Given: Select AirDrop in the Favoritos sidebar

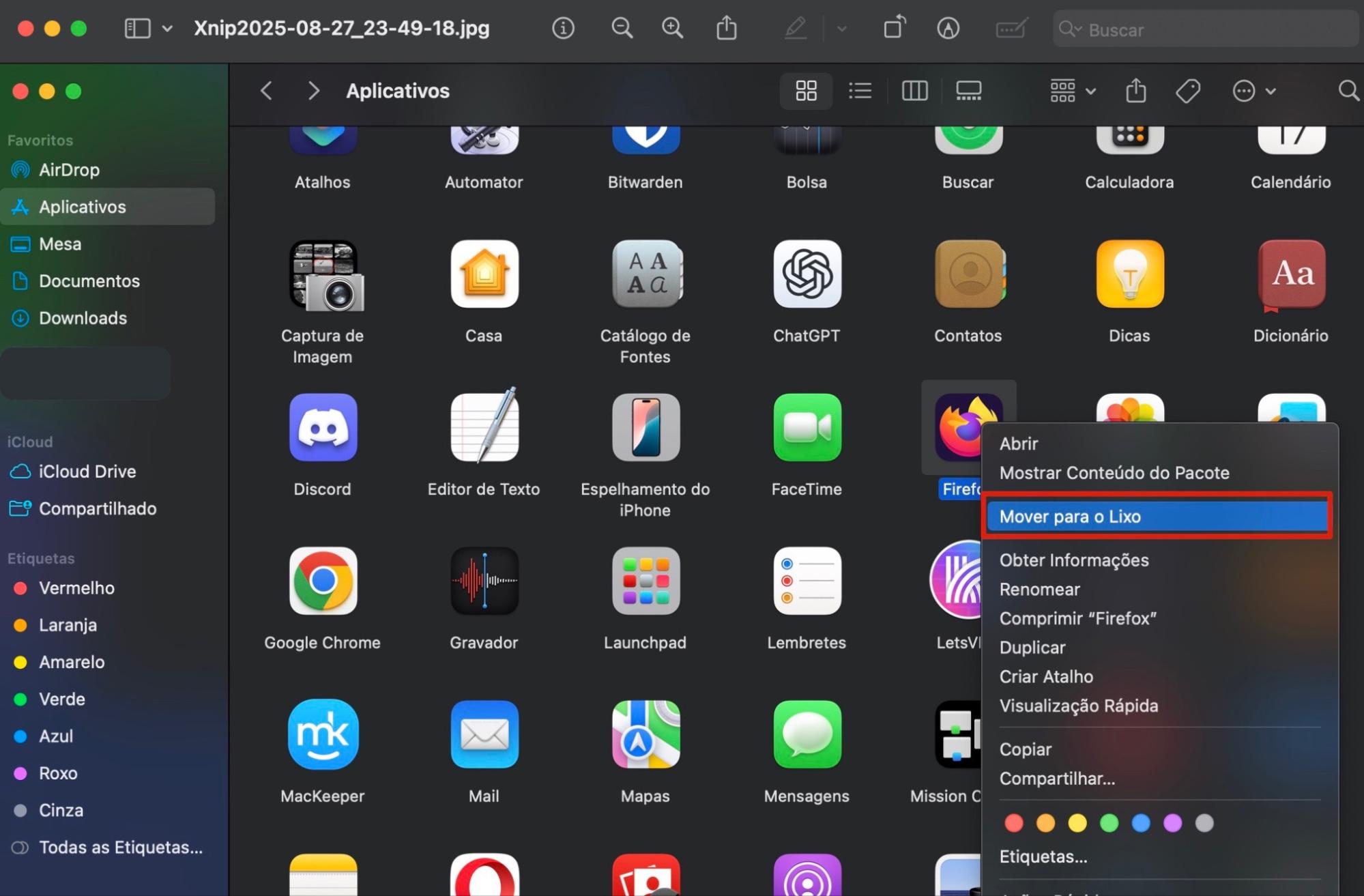Looking at the screenshot, I should pyautogui.click(x=69, y=169).
